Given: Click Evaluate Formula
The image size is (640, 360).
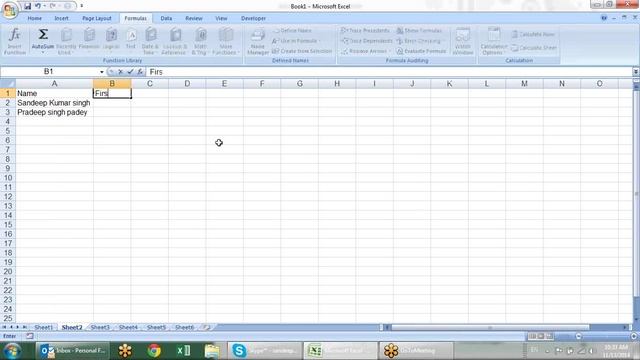Looking at the screenshot, I should [x=422, y=51].
